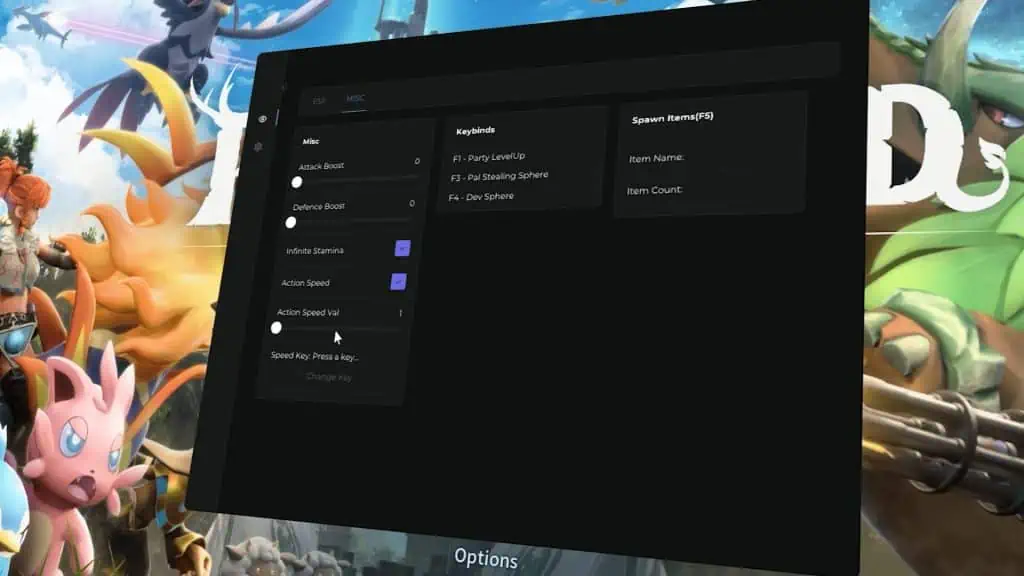1024x576 pixels.
Task: Focus the Item Name field
Action: click(712, 159)
